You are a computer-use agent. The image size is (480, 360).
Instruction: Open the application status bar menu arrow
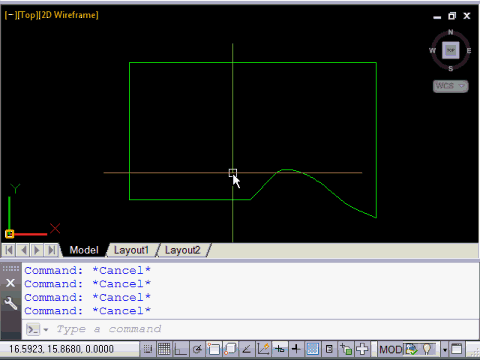[x=445, y=350]
